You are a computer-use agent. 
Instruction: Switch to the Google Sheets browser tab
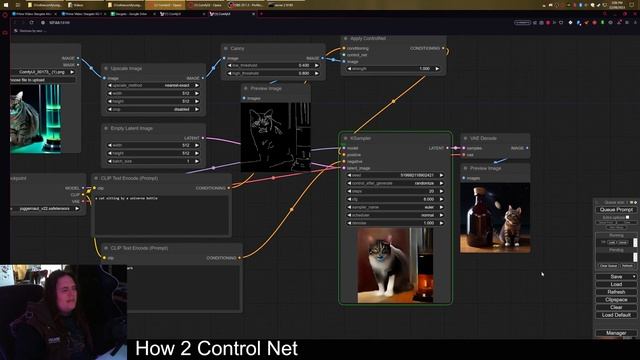point(133,14)
